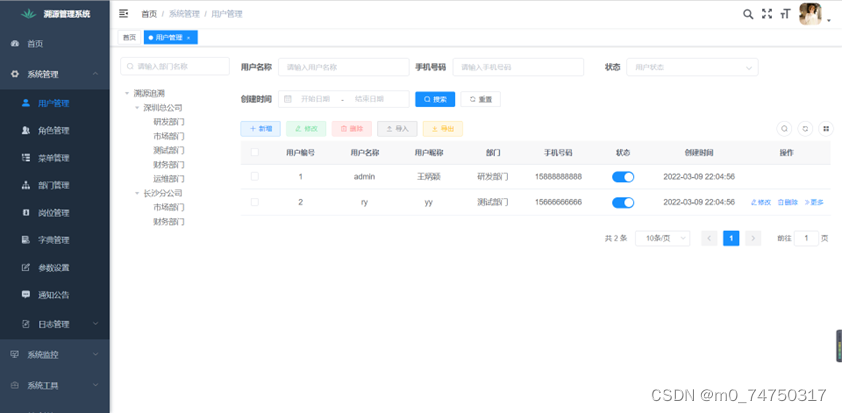Open 岗位管理 in the sidebar
Screen dimensions: 842x413
(x=55, y=213)
